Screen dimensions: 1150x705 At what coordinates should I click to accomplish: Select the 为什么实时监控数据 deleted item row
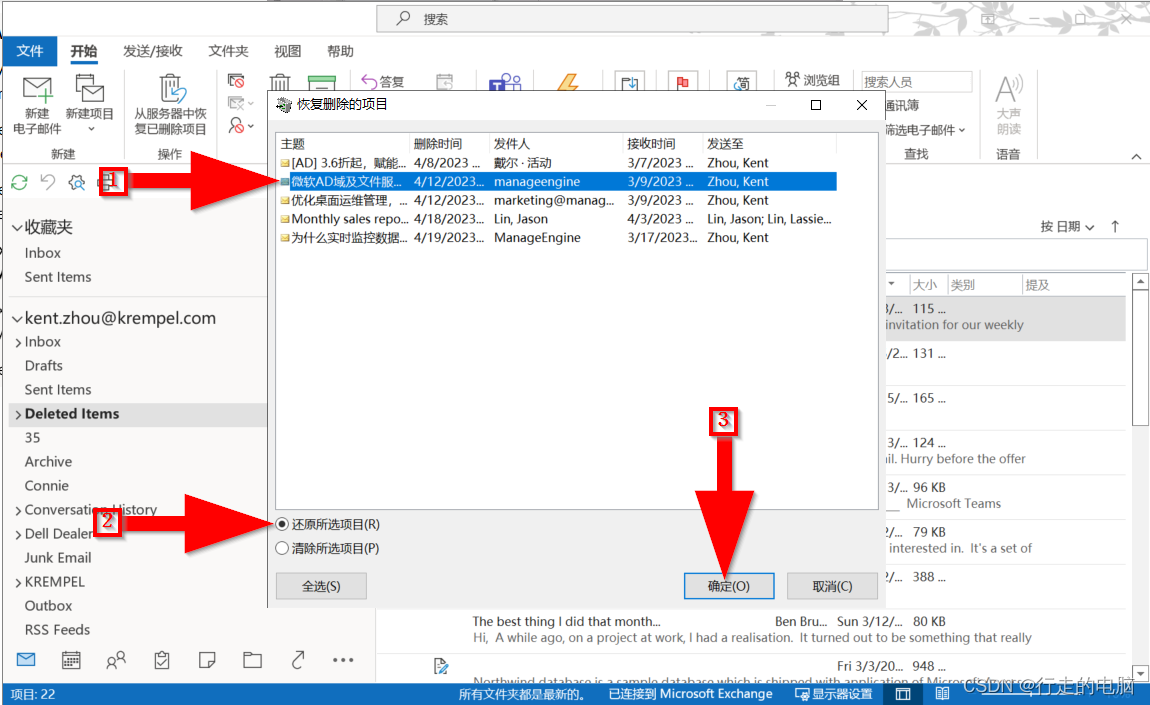[557, 238]
